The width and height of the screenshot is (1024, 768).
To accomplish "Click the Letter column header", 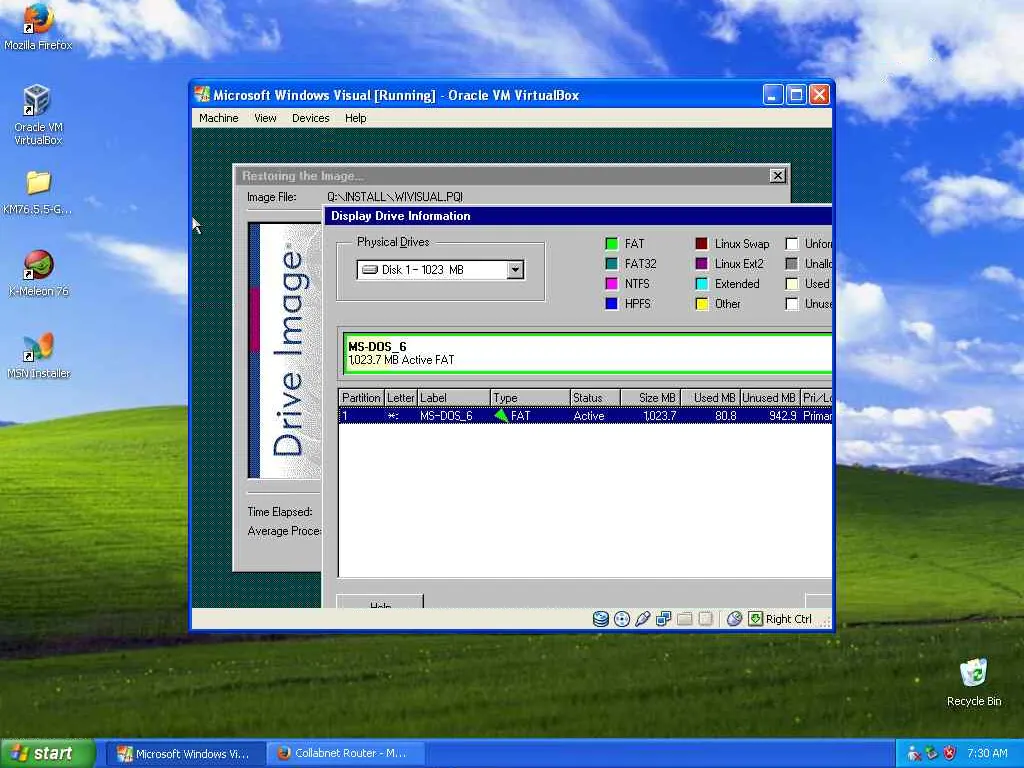I will point(400,398).
